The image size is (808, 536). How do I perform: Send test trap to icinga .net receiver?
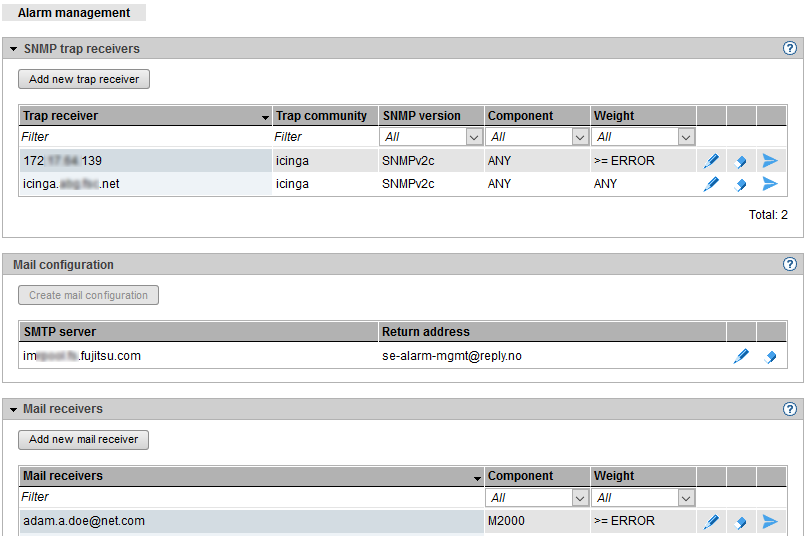770,184
